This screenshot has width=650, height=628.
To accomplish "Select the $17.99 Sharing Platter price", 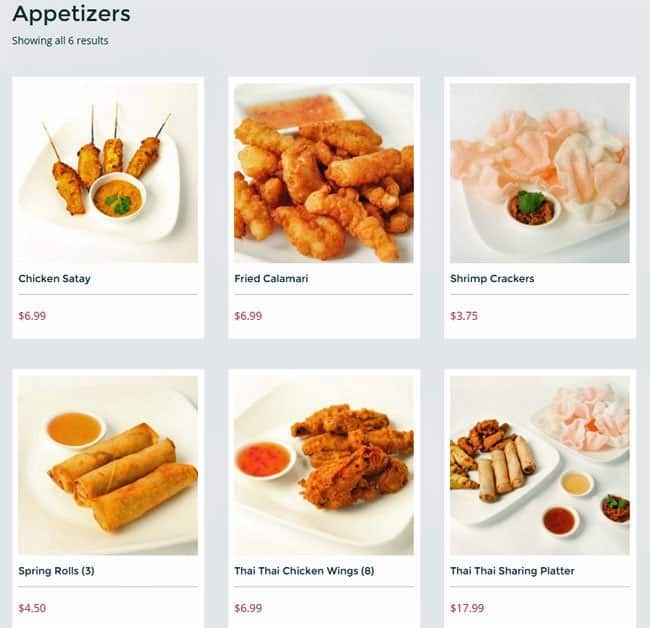I will click(x=467, y=608).
